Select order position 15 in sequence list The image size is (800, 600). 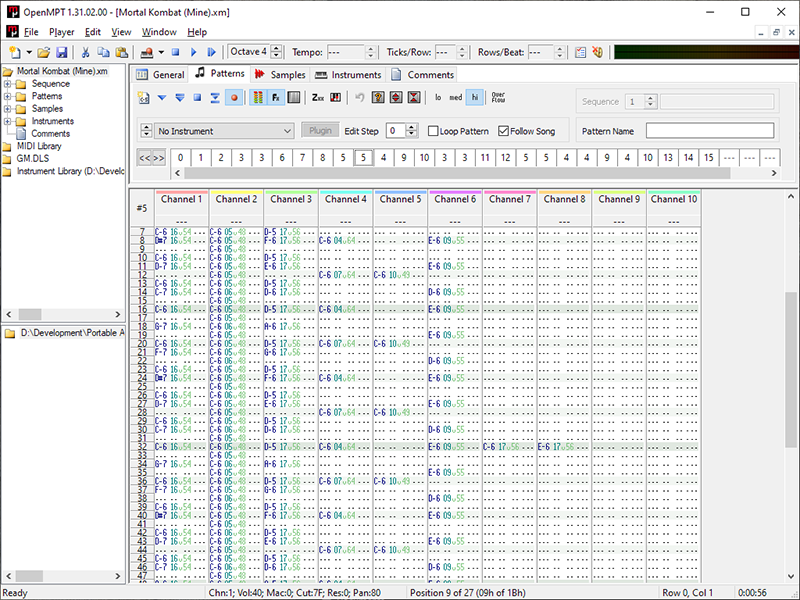click(708, 157)
